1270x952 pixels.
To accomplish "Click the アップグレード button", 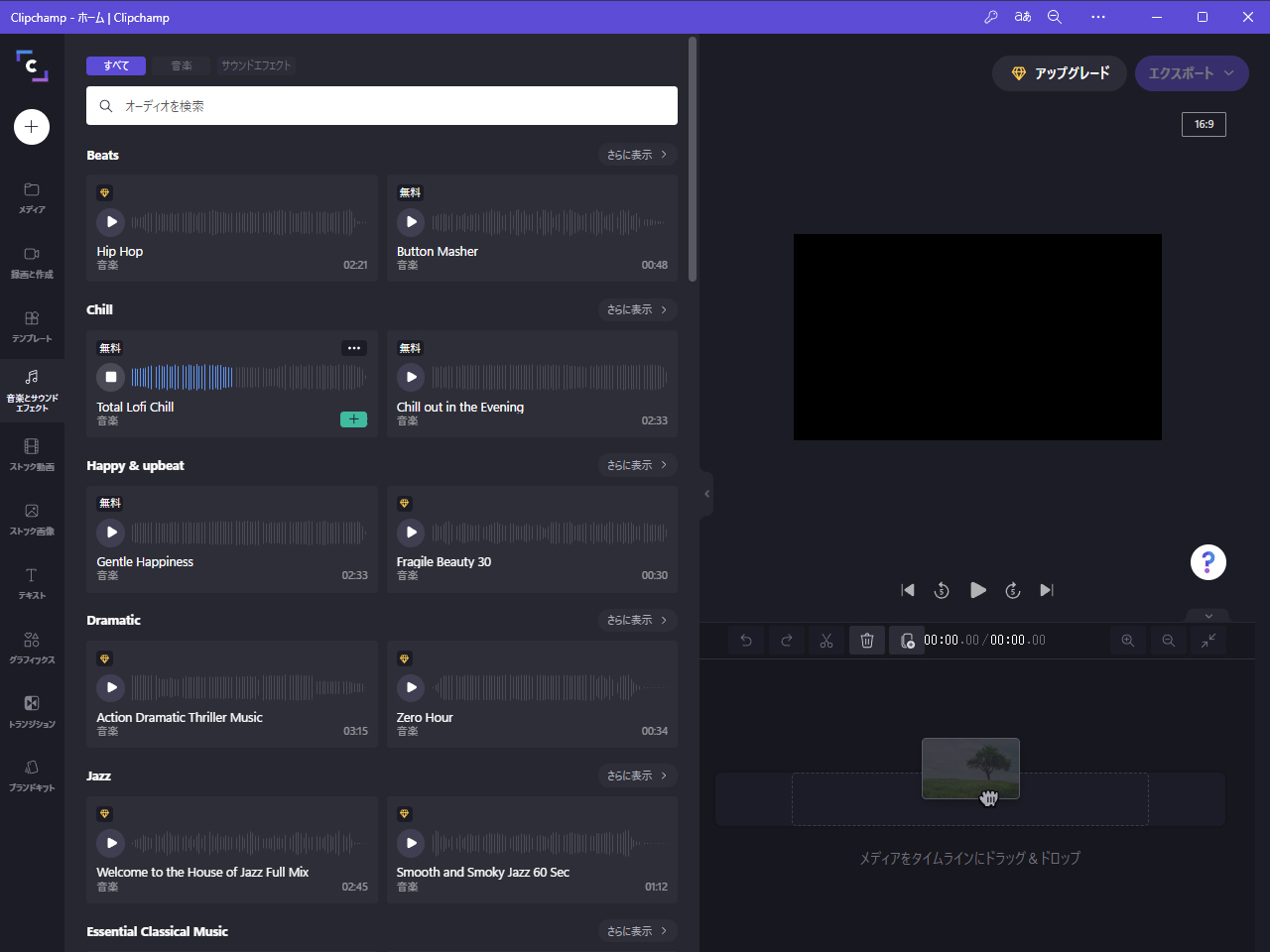I will 1060,73.
